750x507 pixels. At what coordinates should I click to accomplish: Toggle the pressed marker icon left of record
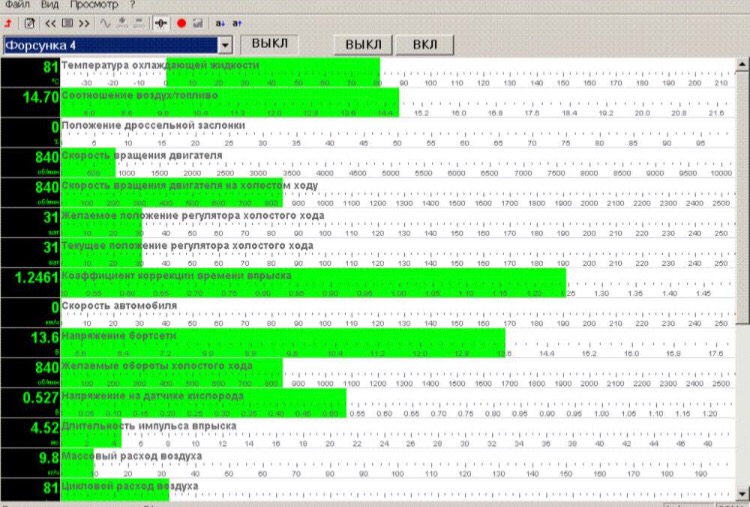pyautogui.click(x=162, y=22)
